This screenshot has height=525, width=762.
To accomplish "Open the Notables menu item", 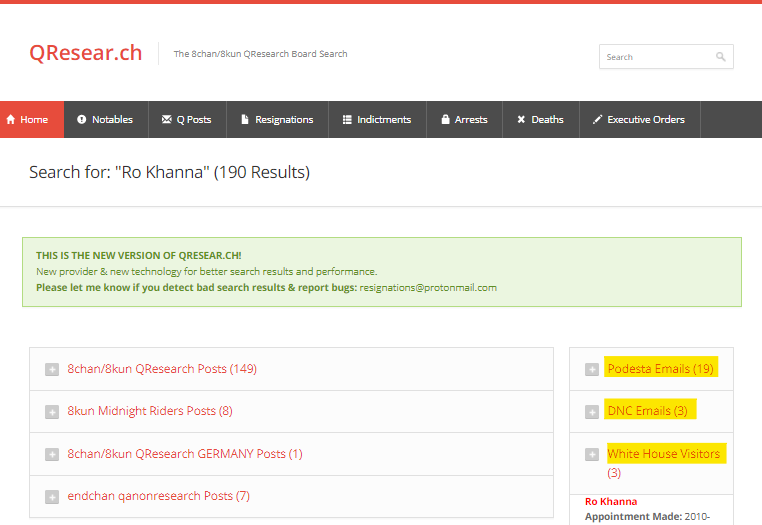I will (106, 120).
